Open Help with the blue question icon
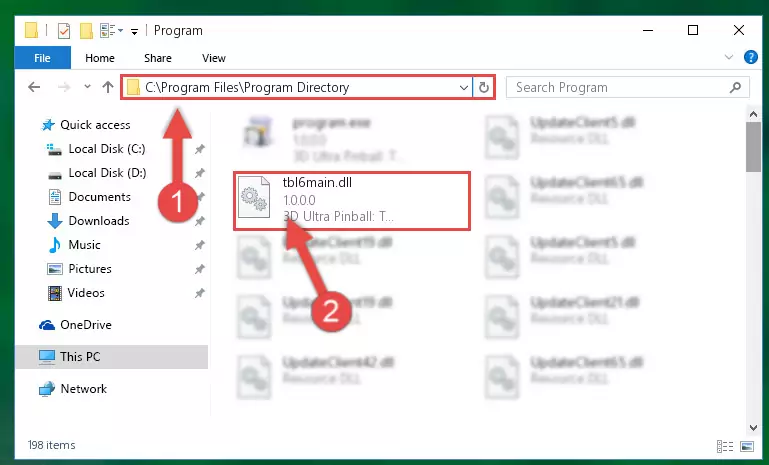769x465 pixels. [x=750, y=57]
